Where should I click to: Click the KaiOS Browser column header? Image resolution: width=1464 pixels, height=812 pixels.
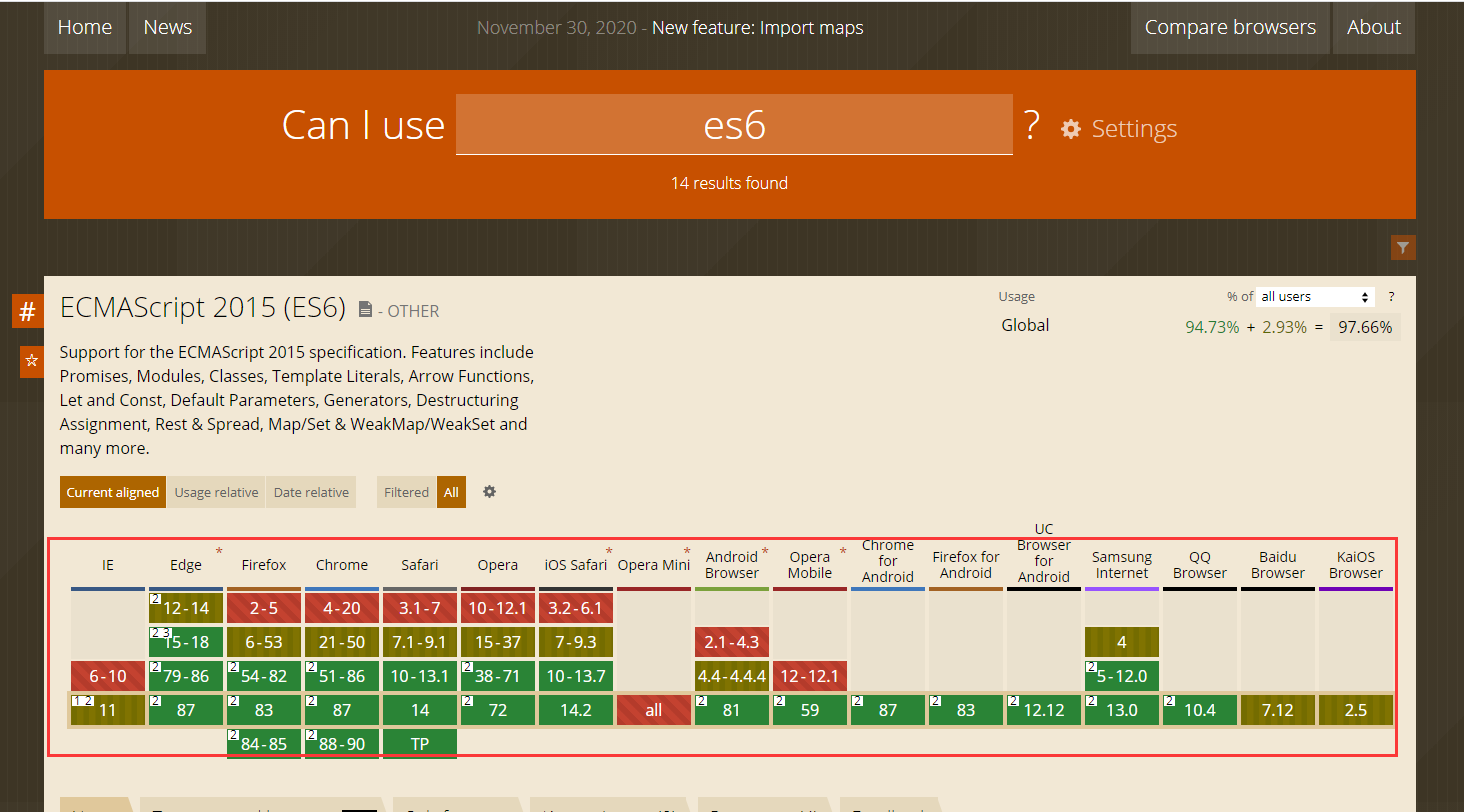coord(1356,565)
